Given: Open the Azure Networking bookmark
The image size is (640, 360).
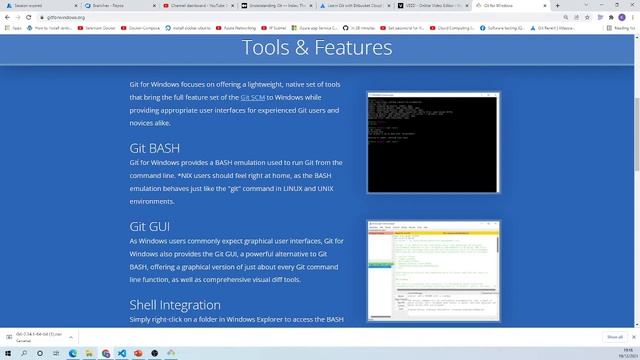Looking at the screenshot, I should click(x=236, y=28).
